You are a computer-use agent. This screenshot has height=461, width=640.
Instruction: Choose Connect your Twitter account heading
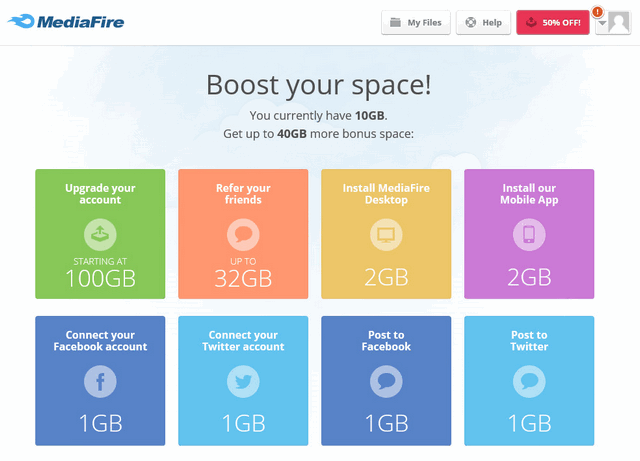coord(243,341)
